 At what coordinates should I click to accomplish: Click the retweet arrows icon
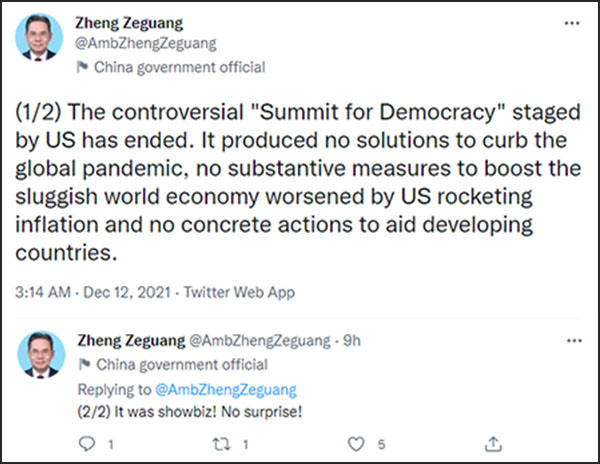(x=222, y=444)
